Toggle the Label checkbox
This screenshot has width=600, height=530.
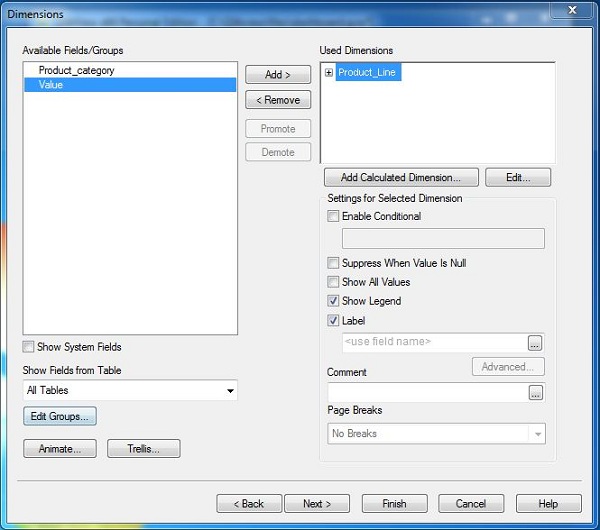pyautogui.click(x=334, y=321)
